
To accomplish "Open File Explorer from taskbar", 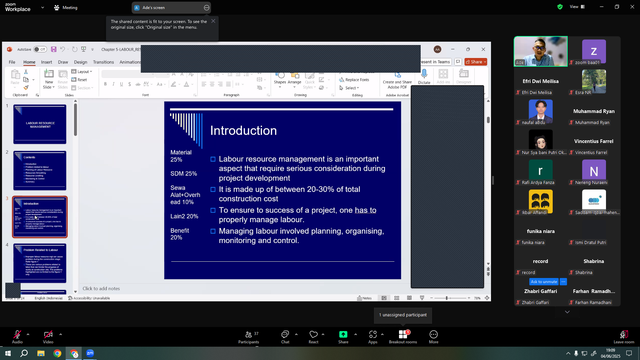I will click(x=41, y=353).
